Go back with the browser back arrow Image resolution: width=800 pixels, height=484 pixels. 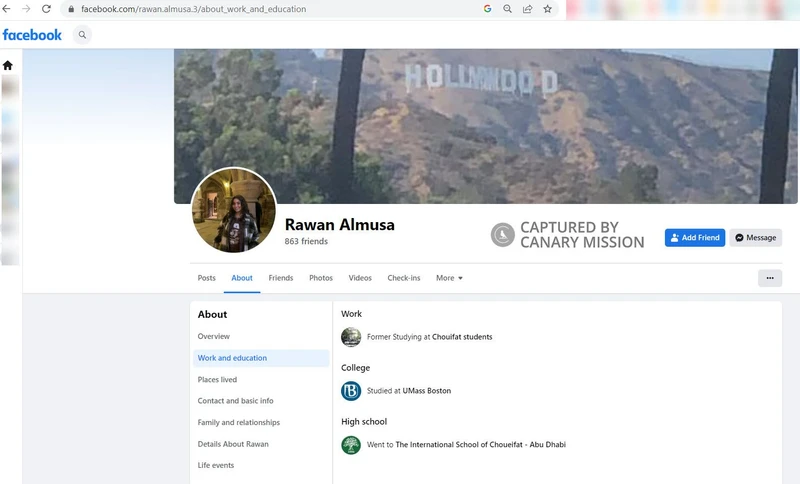[7, 9]
